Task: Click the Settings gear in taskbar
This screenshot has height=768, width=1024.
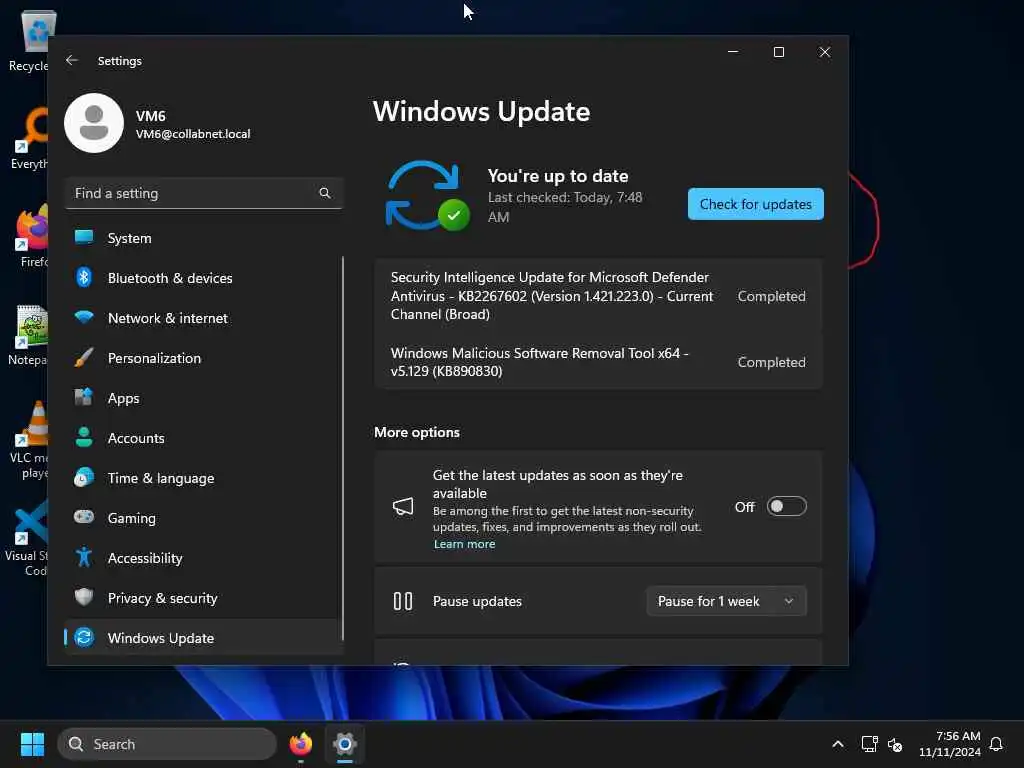Action: (345, 744)
